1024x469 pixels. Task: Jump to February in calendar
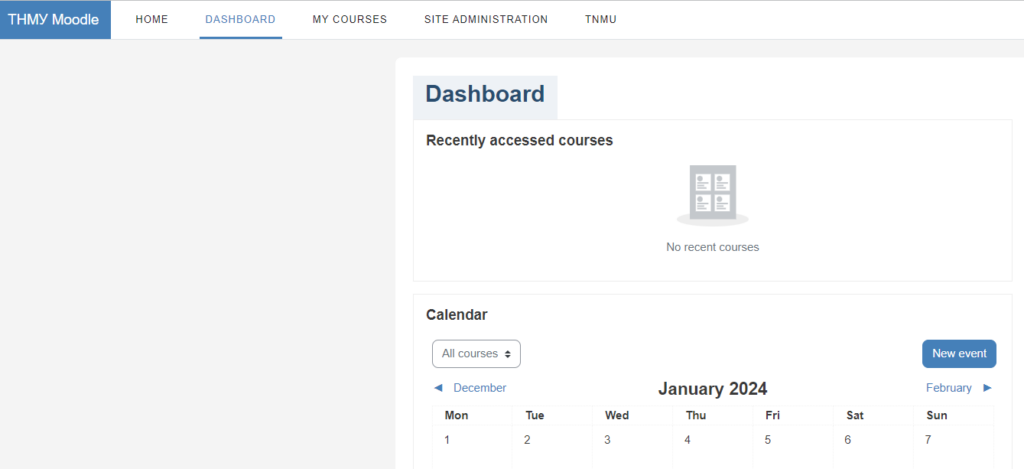coord(948,388)
